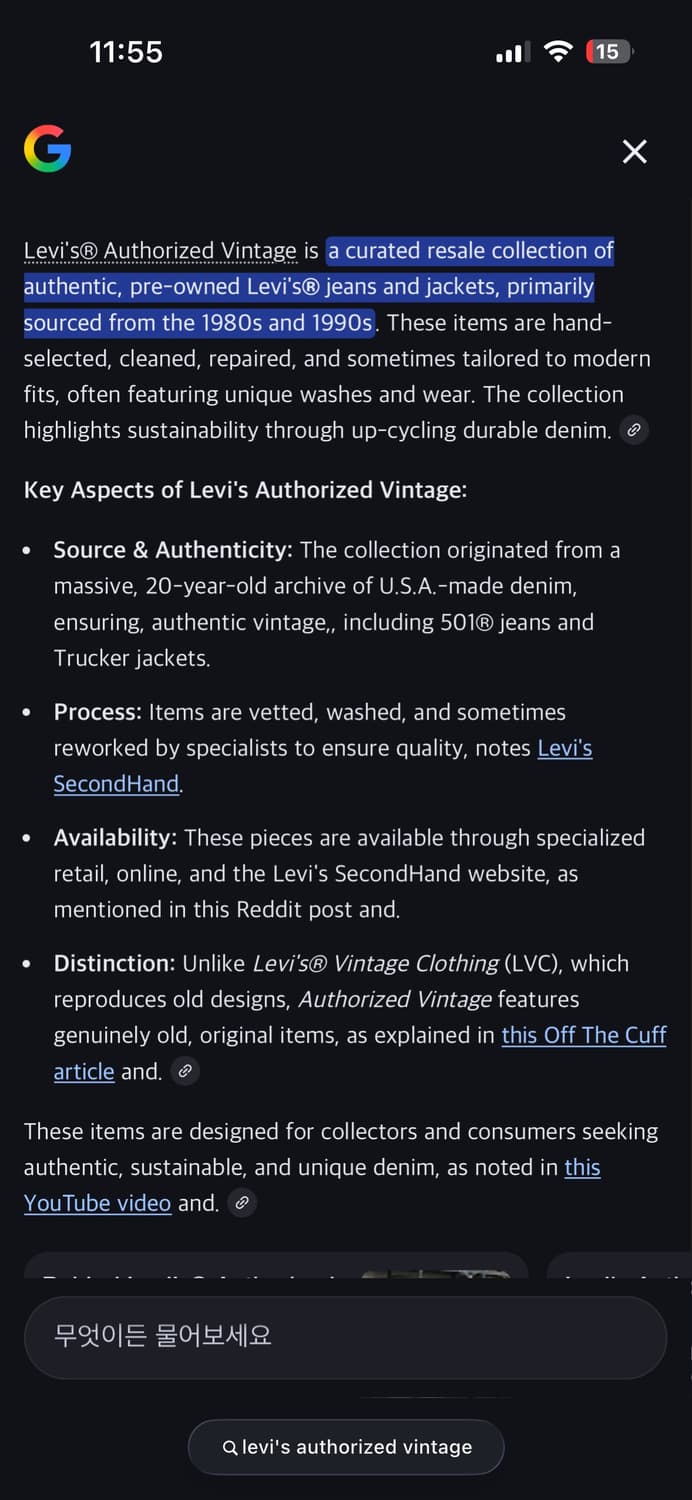Close the AI overview panel
The height and width of the screenshot is (1500, 692).
coord(634,151)
